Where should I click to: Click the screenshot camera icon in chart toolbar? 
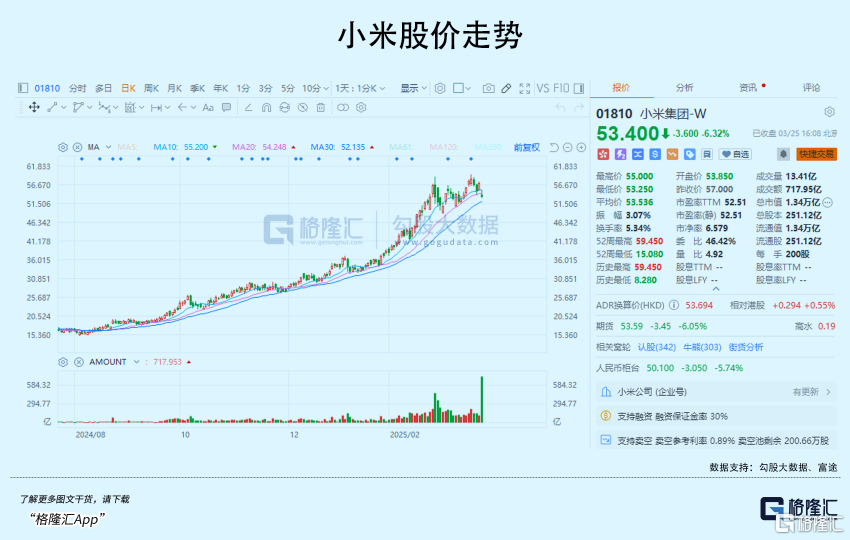tap(488, 88)
